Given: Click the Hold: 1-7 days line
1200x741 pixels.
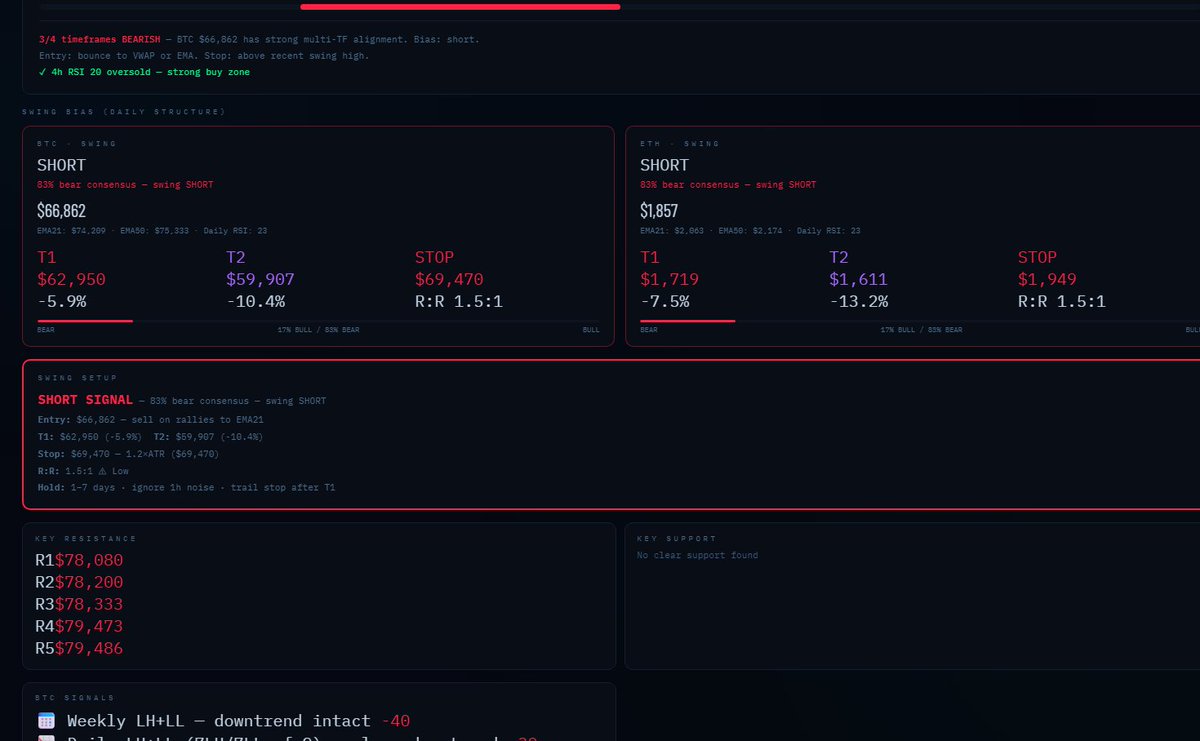Looking at the screenshot, I should point(189,488).
